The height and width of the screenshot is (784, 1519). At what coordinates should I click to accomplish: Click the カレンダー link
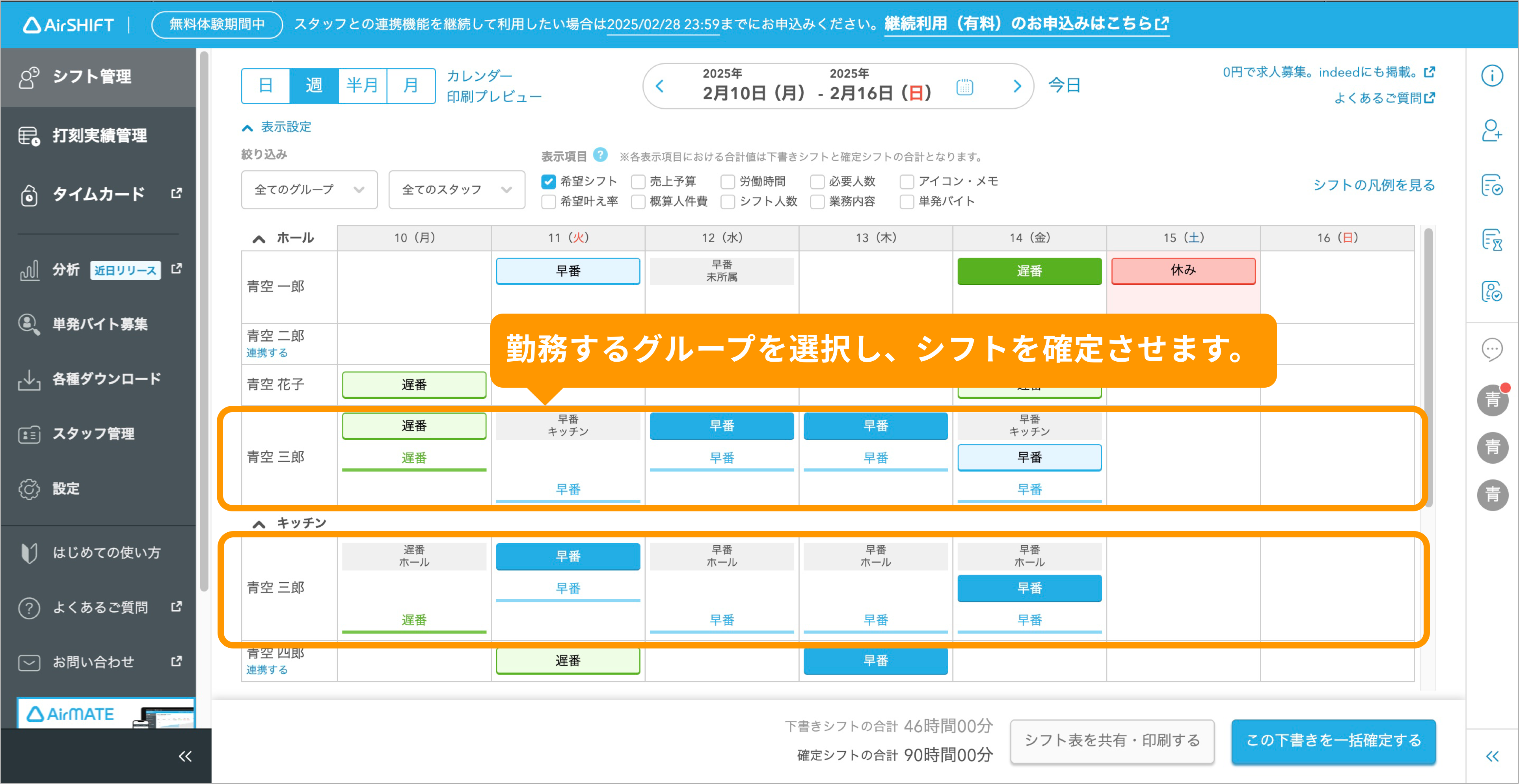click(479, 76)
